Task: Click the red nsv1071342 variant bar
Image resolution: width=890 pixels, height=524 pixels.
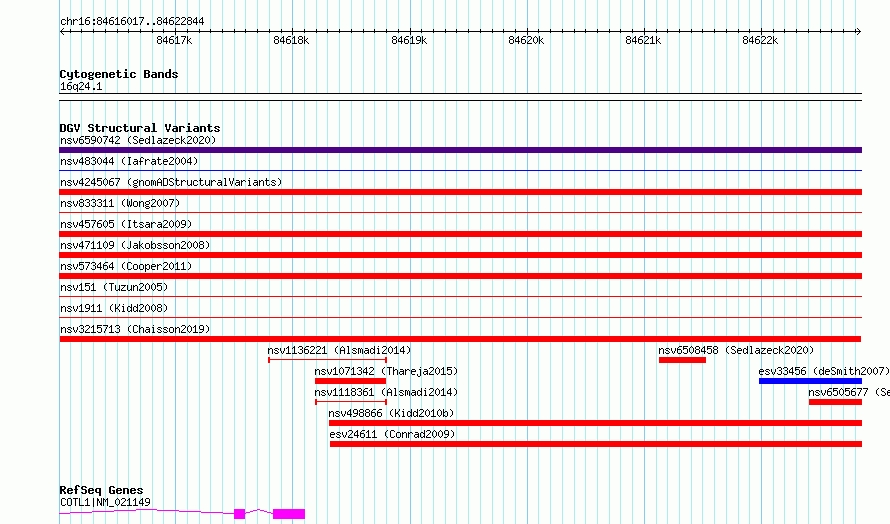Action: (x=350, y=381)
